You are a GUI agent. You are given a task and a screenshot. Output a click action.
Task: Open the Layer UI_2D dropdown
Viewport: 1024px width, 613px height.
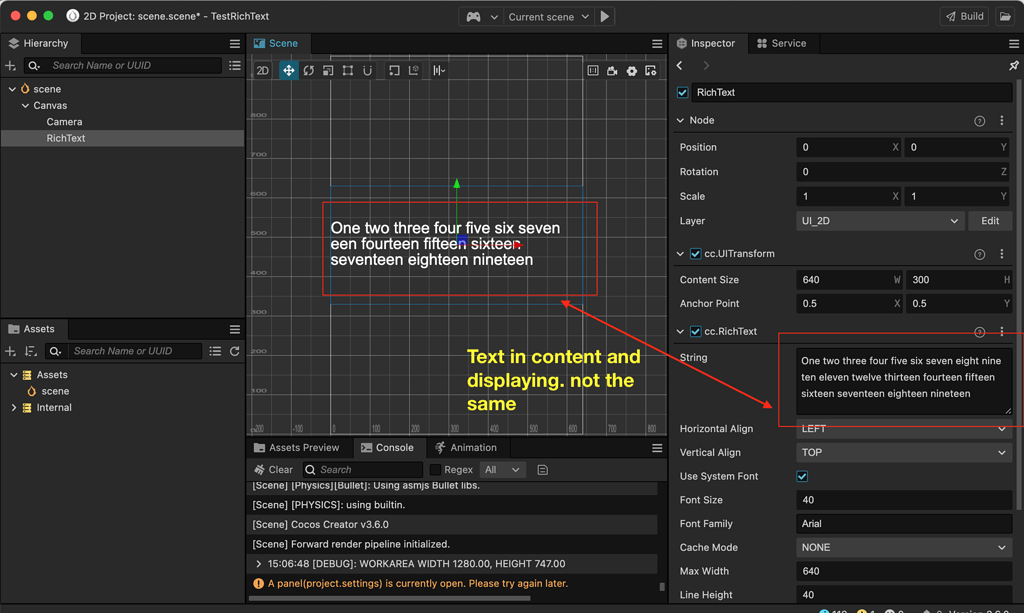point(879,221)
